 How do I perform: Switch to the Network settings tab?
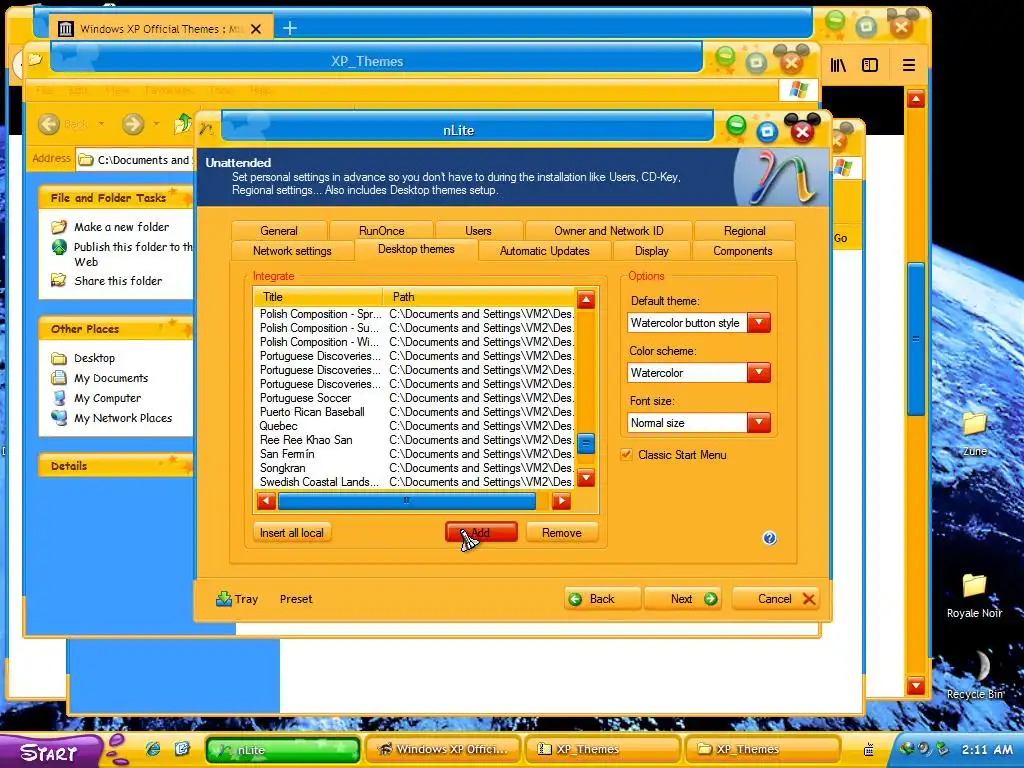[292, 251]
